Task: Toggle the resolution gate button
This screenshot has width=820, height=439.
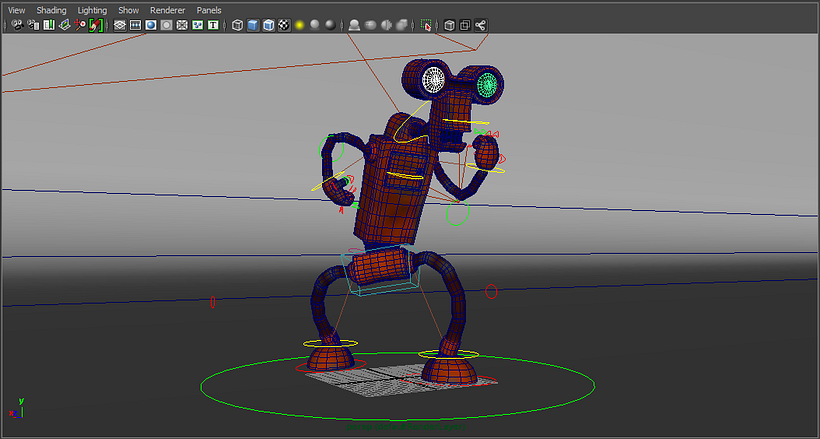Action: click(x=151, y=25)
